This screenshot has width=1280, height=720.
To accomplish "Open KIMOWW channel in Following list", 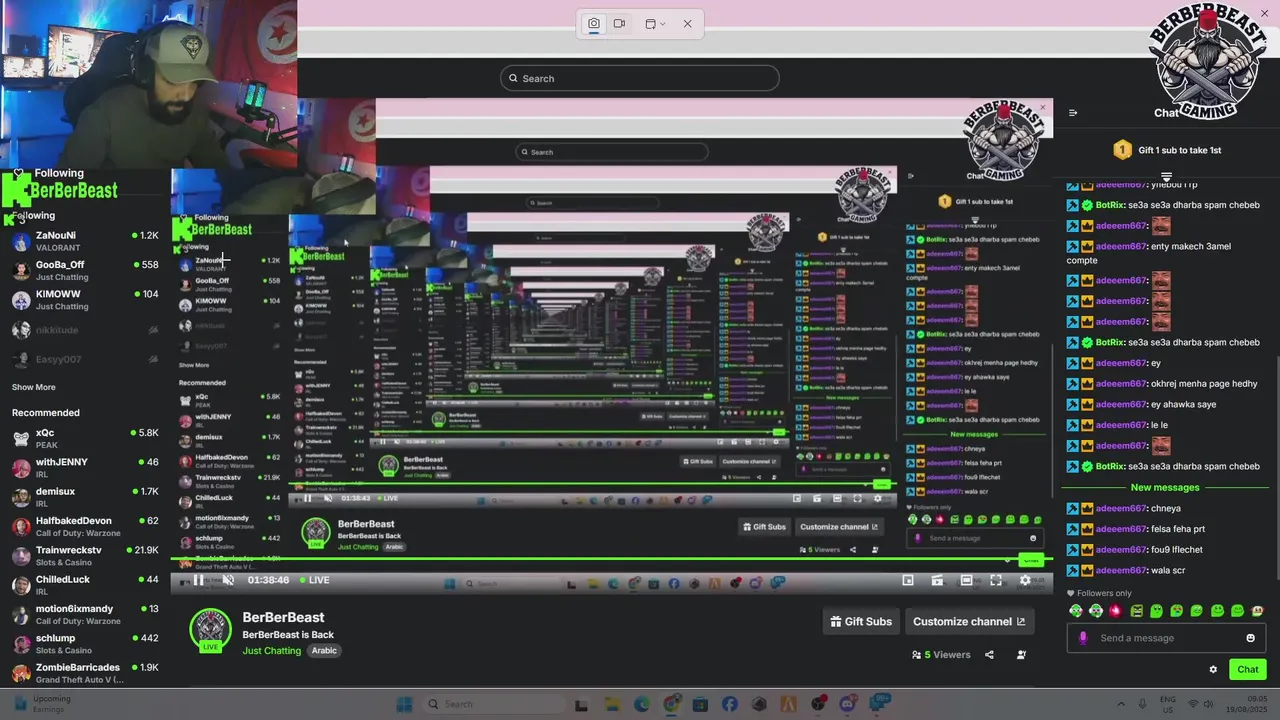I will [x=84, y=300].
